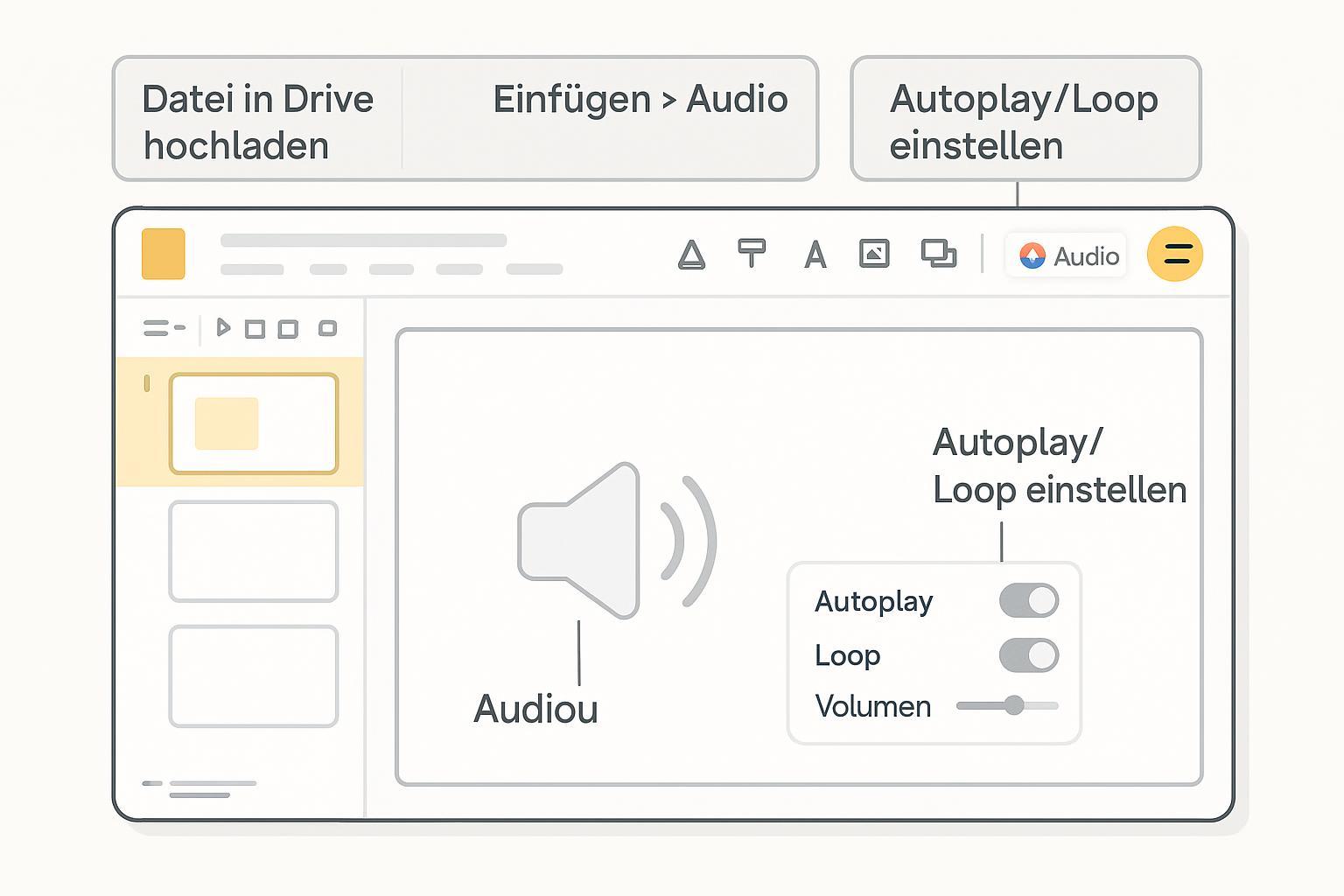Select the second slide thumbnail
The image size is (1344, 896).
pos(254,551)
